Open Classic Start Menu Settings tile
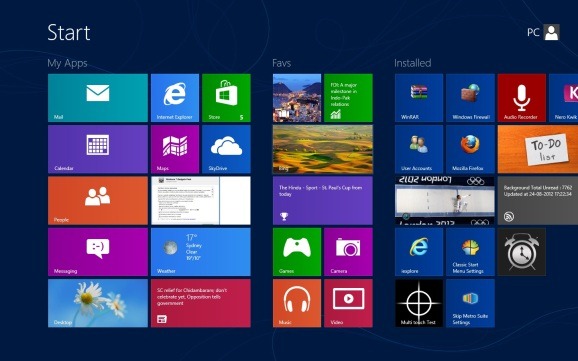 tap(470, 252)
